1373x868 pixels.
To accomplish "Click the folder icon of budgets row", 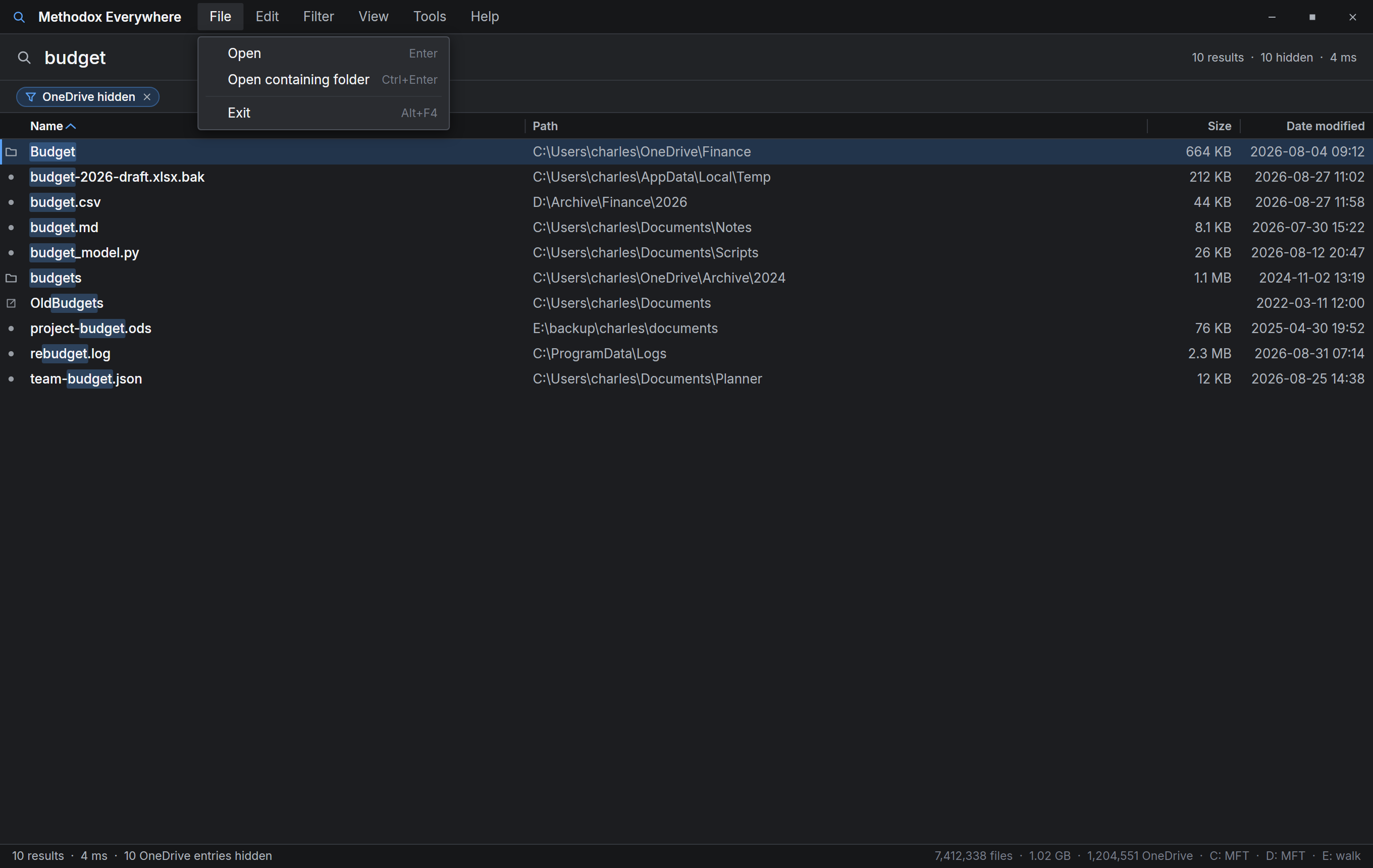I will pos(12,278).
